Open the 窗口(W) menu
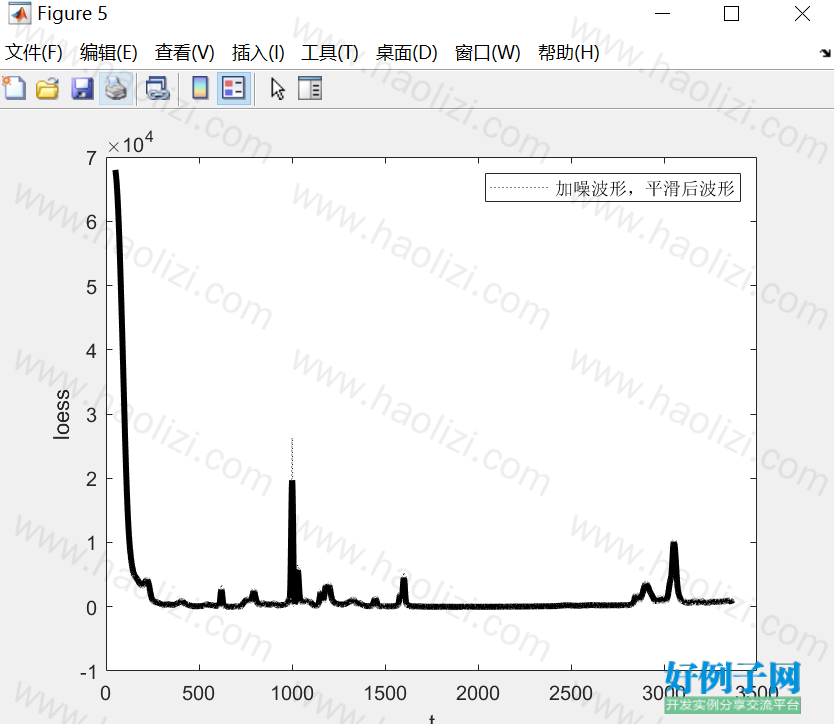The height and width of the screenshot is (724, 834). [488, 53]
